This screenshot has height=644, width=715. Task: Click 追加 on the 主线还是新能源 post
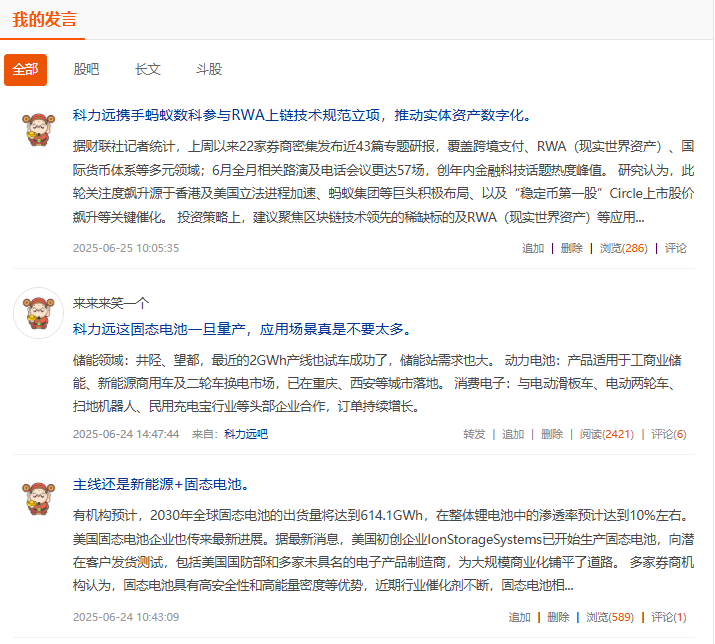click(x=519, y=618)
